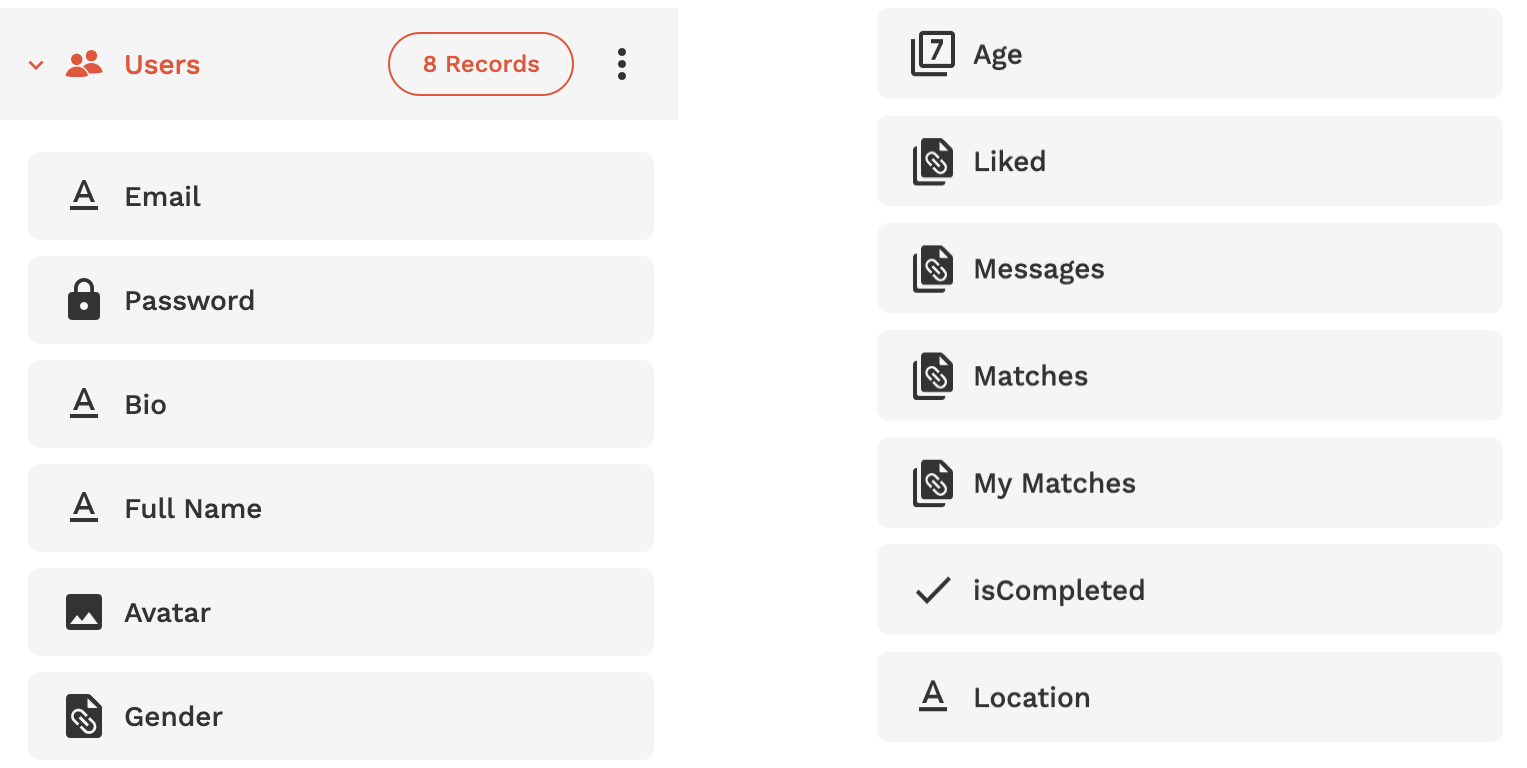The image size is (1527, 768).
Task: Select the Full Name property
Action: click(340, 508)
